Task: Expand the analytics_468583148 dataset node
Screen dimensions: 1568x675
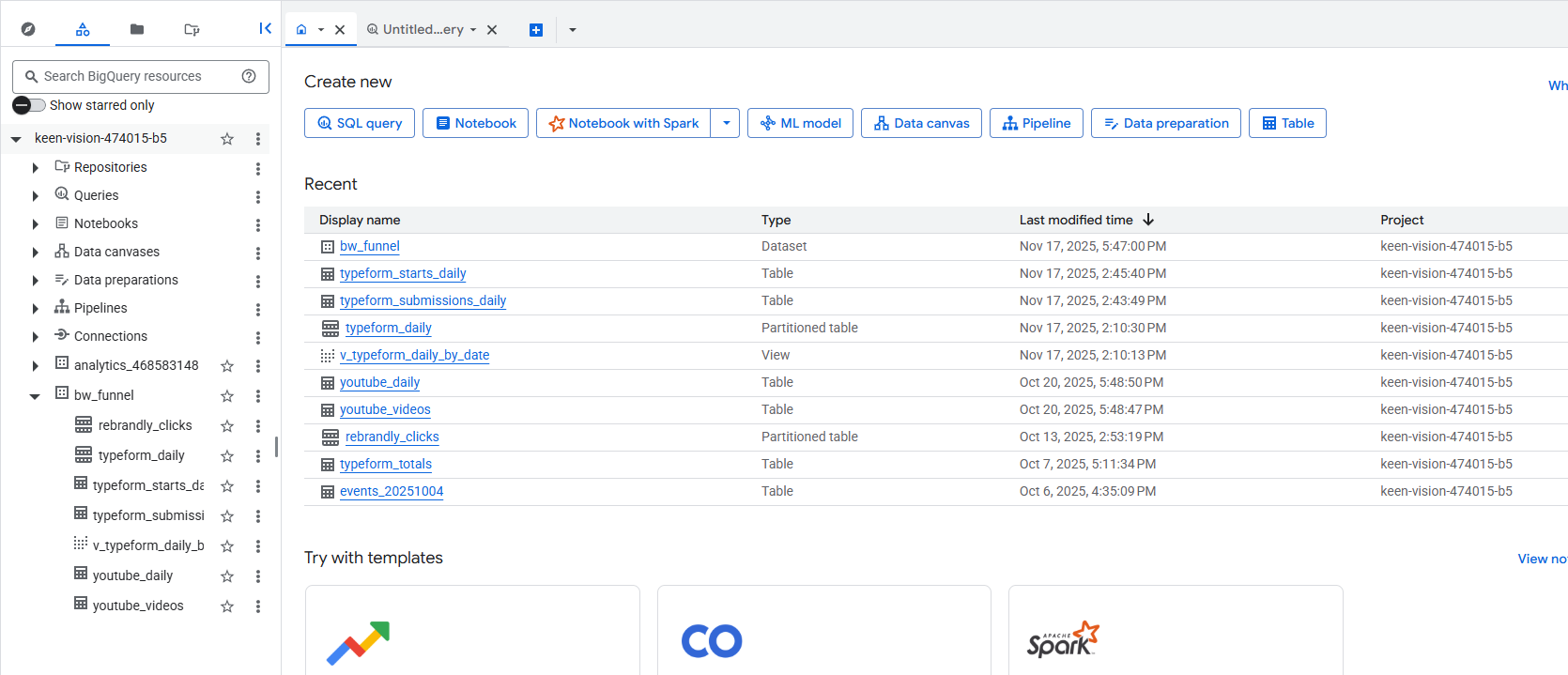Action: click(x=35, y=366)
